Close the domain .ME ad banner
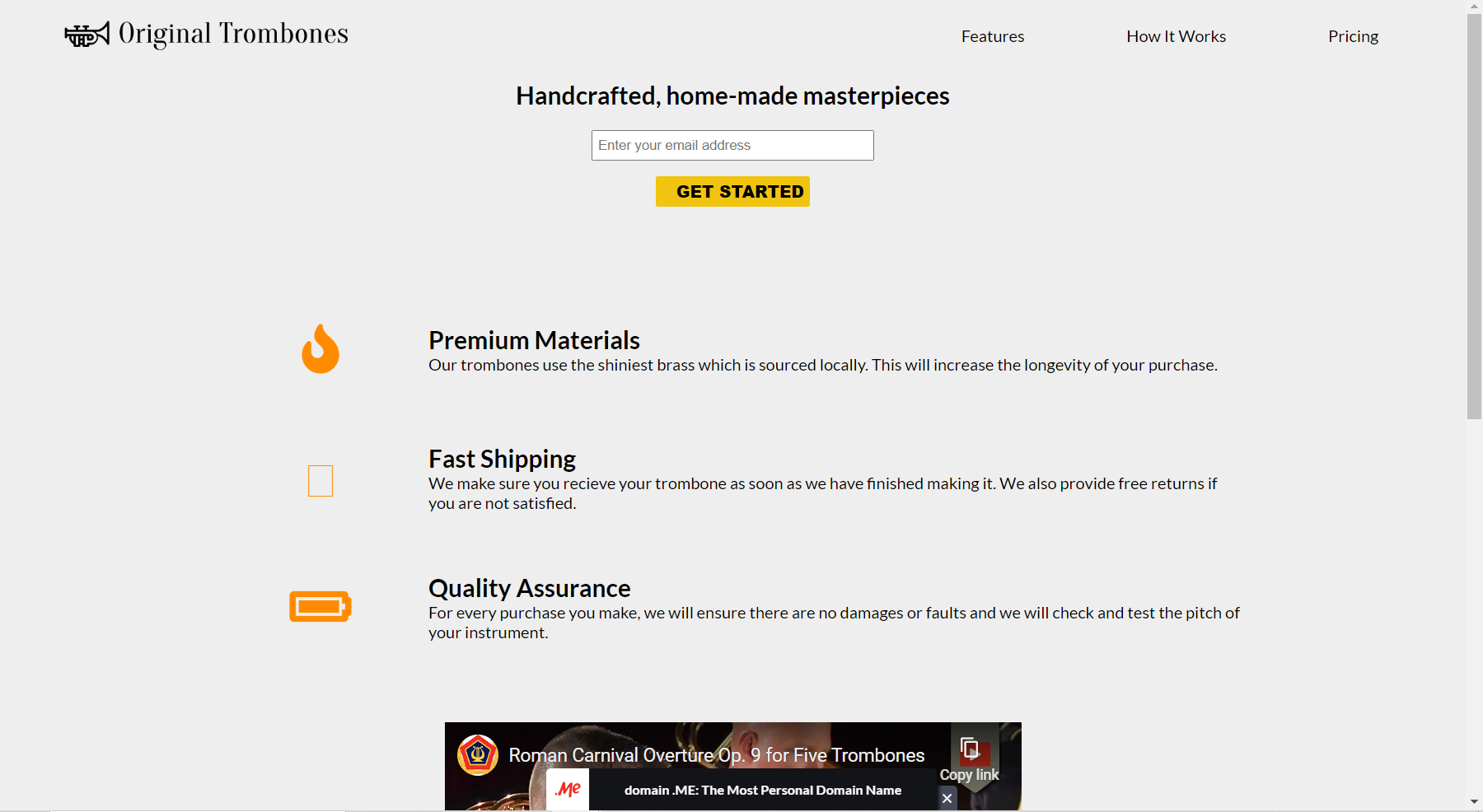 (x=947, y=798)
